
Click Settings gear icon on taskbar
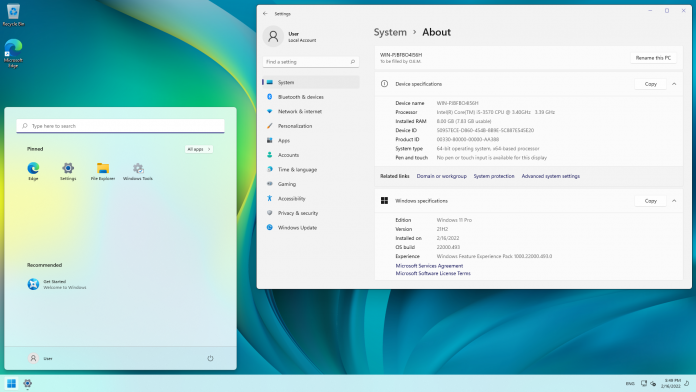point(28,384)
